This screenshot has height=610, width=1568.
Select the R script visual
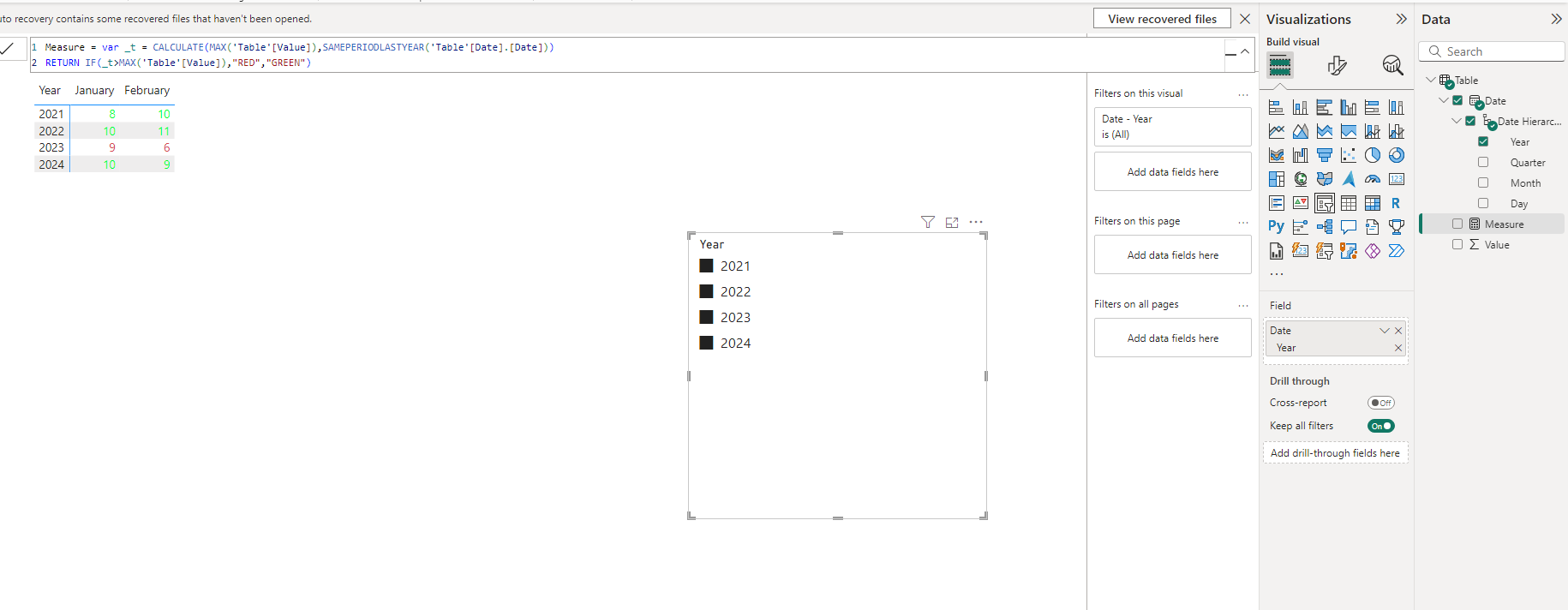[x=1396, y=203]
